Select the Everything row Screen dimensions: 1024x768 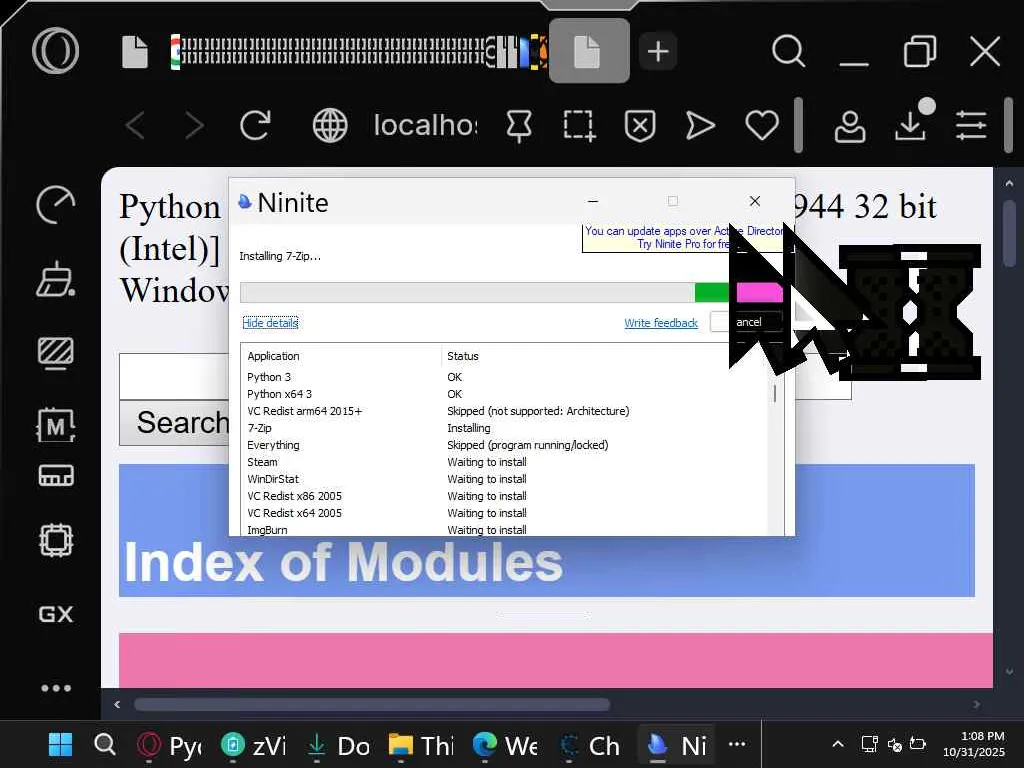[x=504, y=445]
